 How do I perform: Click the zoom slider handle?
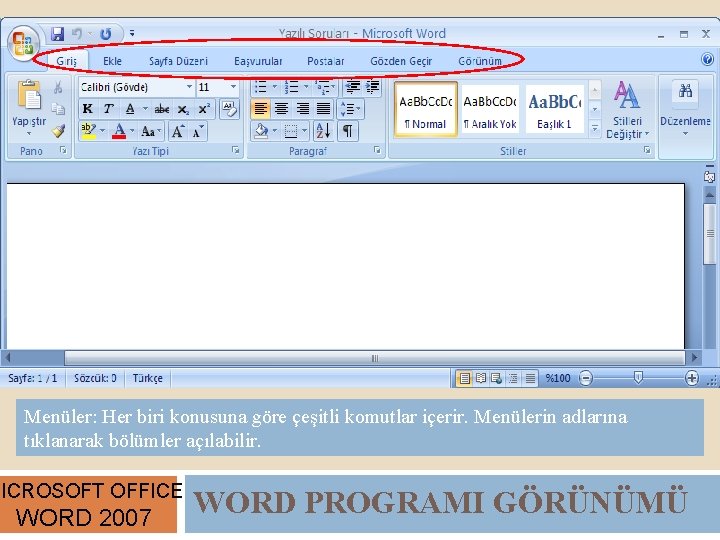point(638,378)
